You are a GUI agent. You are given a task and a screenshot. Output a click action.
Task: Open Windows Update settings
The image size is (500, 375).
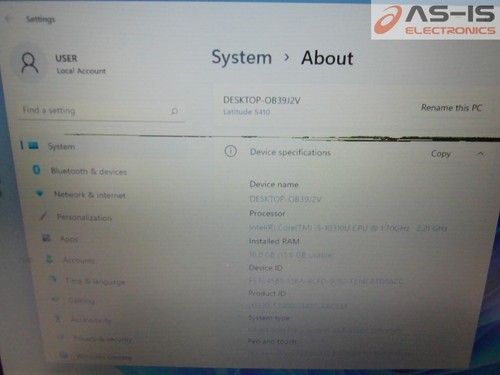click(x=103, y=357)
